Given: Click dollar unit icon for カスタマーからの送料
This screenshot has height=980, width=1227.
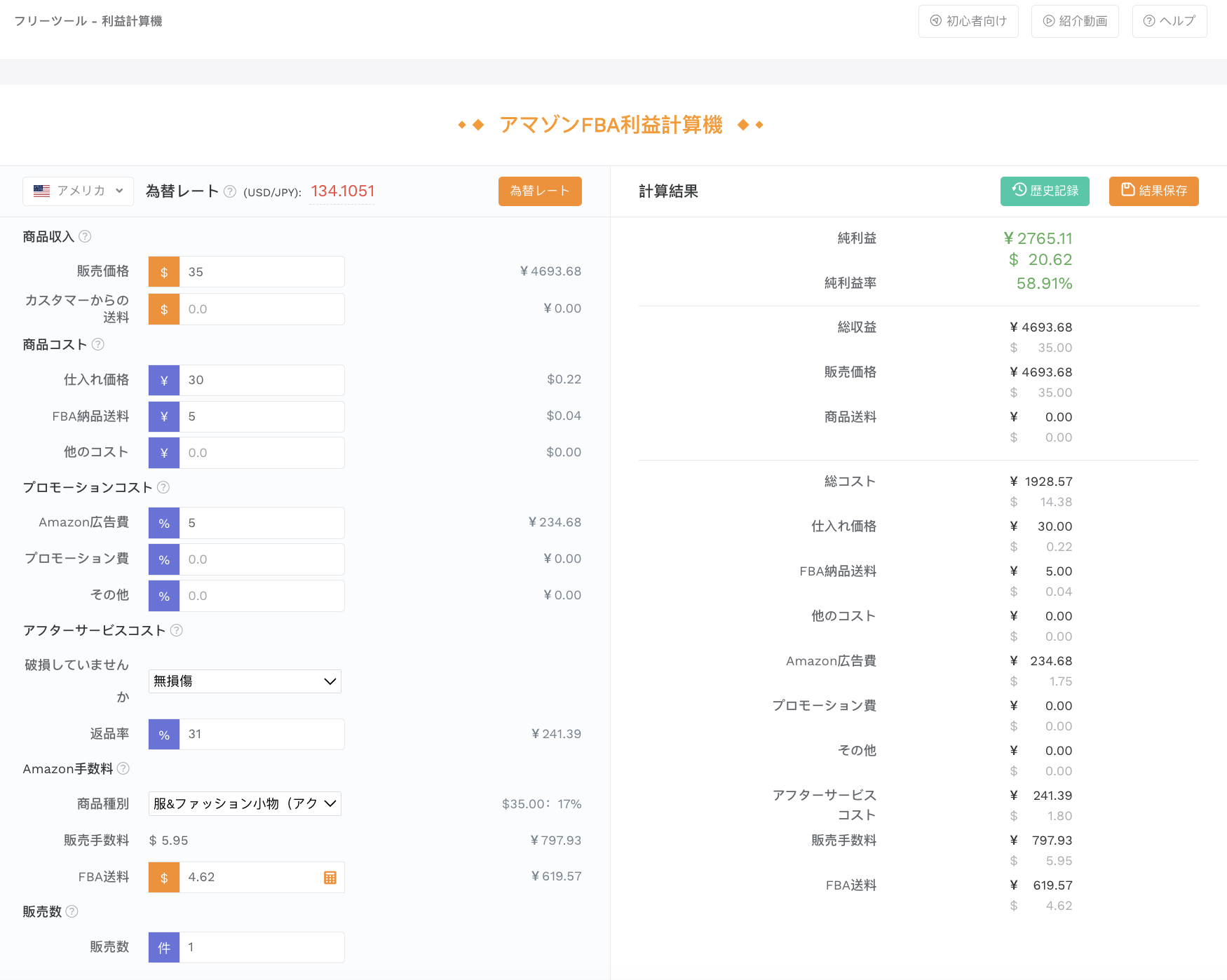Looking at the screenshot, I should (x=164, y=309).
